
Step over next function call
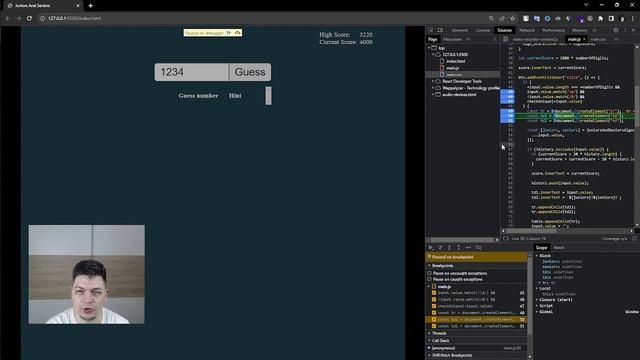[x=440, y=247]
